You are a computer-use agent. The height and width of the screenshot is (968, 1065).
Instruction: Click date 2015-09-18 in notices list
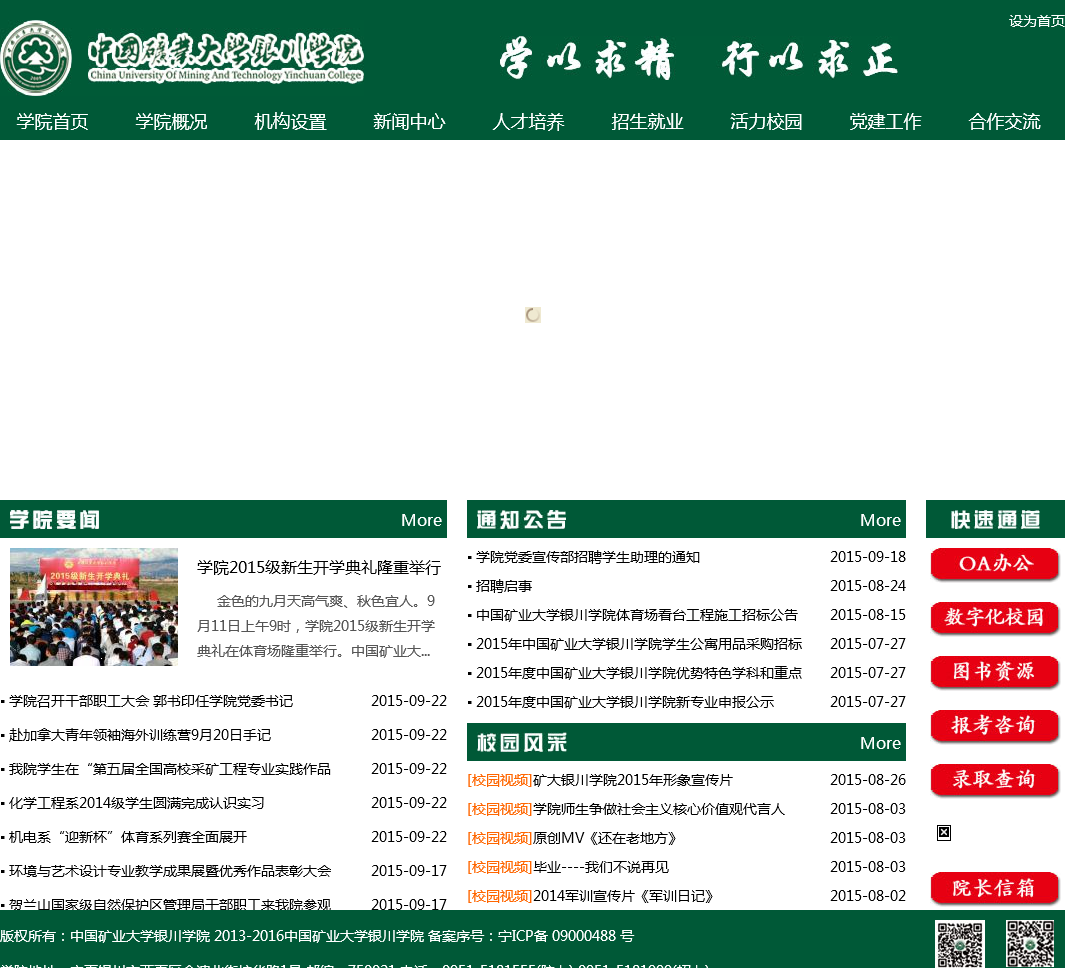(868, 557)
